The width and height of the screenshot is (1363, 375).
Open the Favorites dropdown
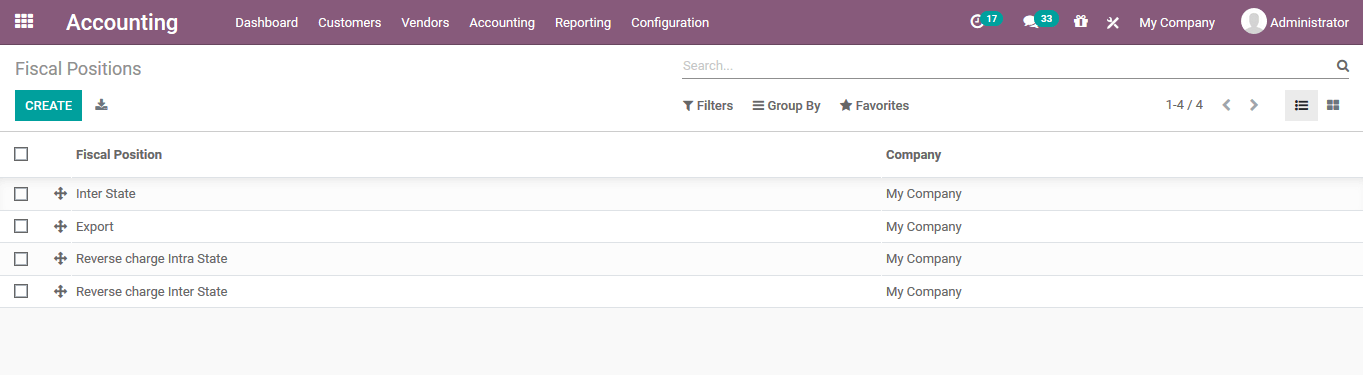[x=874, y=106]
